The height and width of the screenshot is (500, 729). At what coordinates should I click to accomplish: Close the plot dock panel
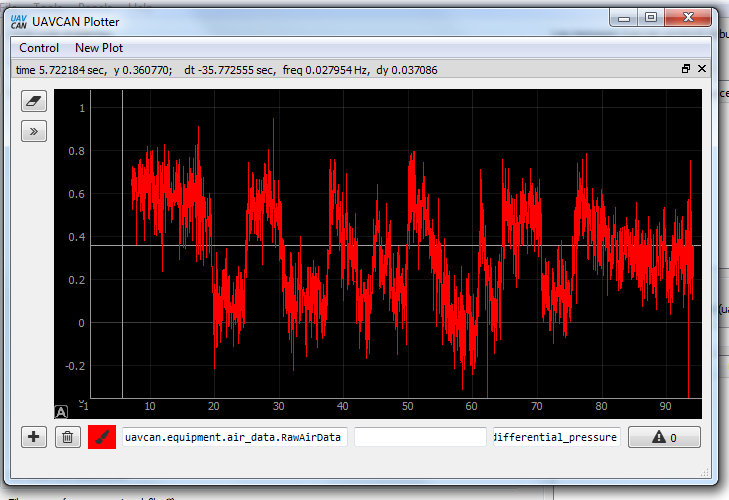(702, 69)
